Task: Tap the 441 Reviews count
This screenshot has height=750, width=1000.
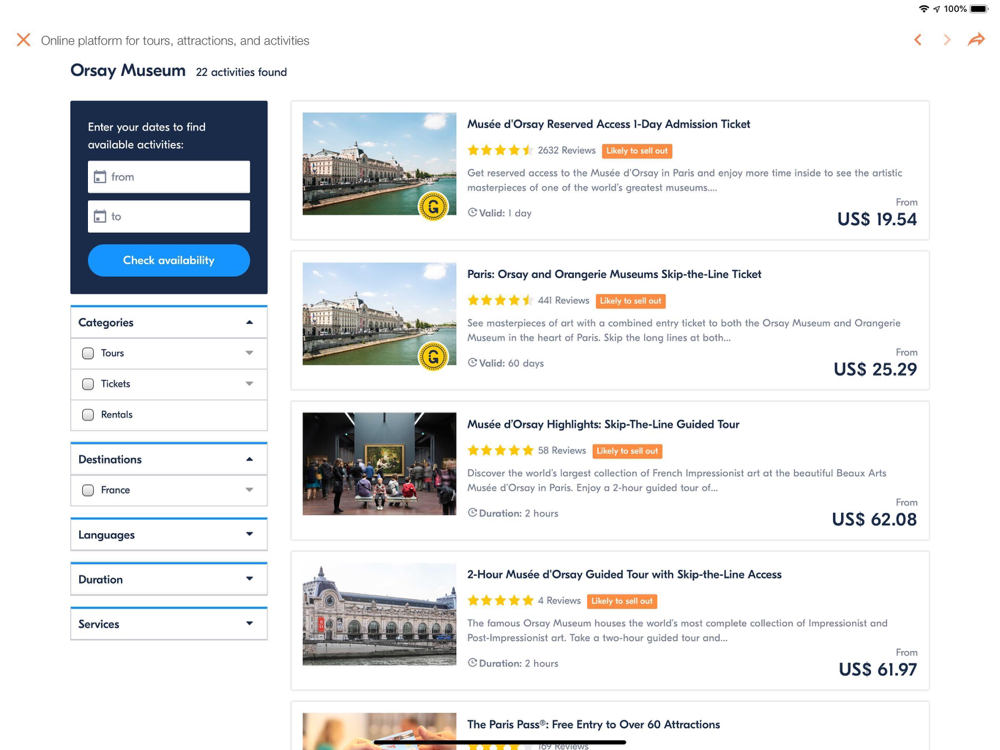Action: coord(563,300)
